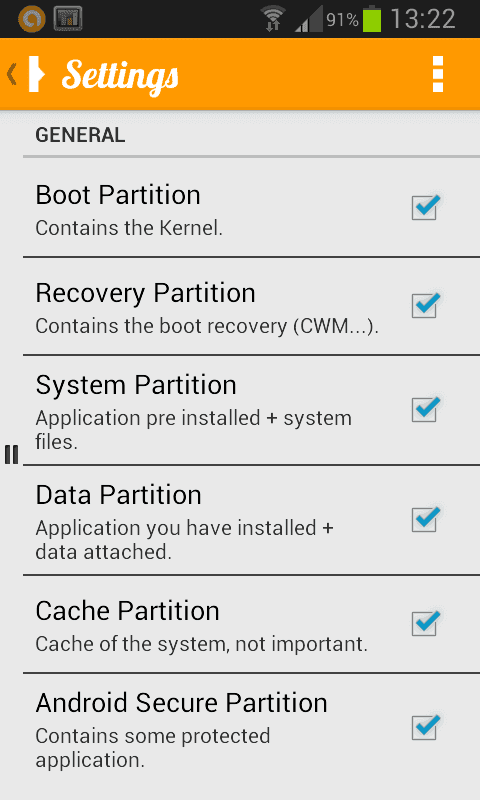Select the Cache Partition list entry
Image resolution: width=480 pixels, height=800 pixels.
(x=251, y=623)
